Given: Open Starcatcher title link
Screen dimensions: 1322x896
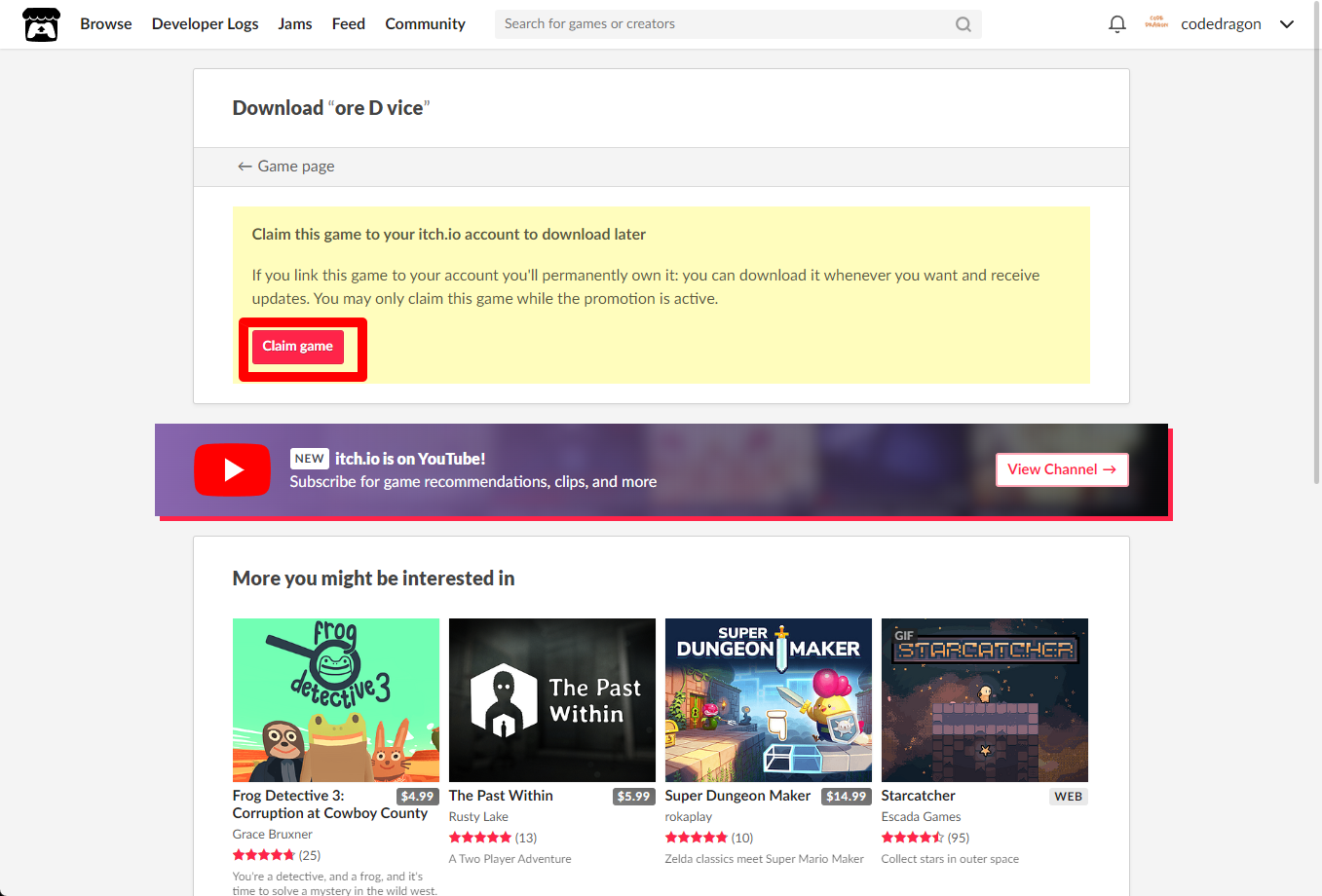Looking at the screenshot, I should [919, 796].
